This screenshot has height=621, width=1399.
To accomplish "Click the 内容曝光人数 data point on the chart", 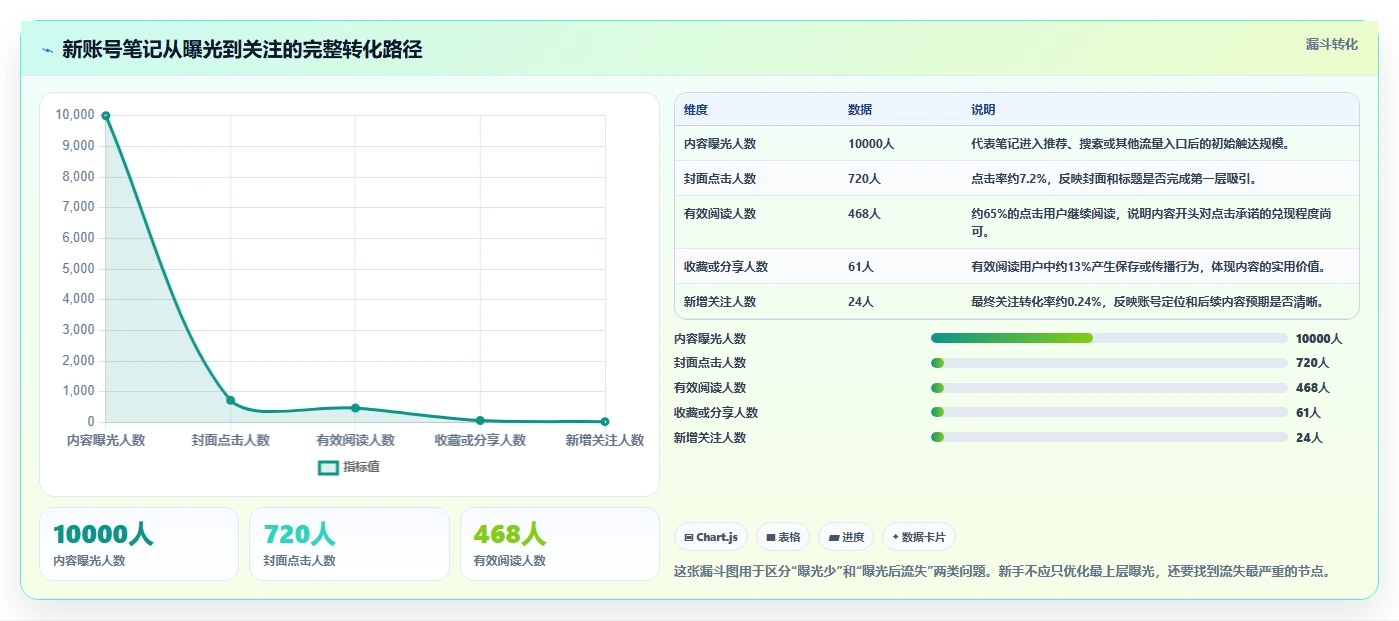I will tap(106, 116).
